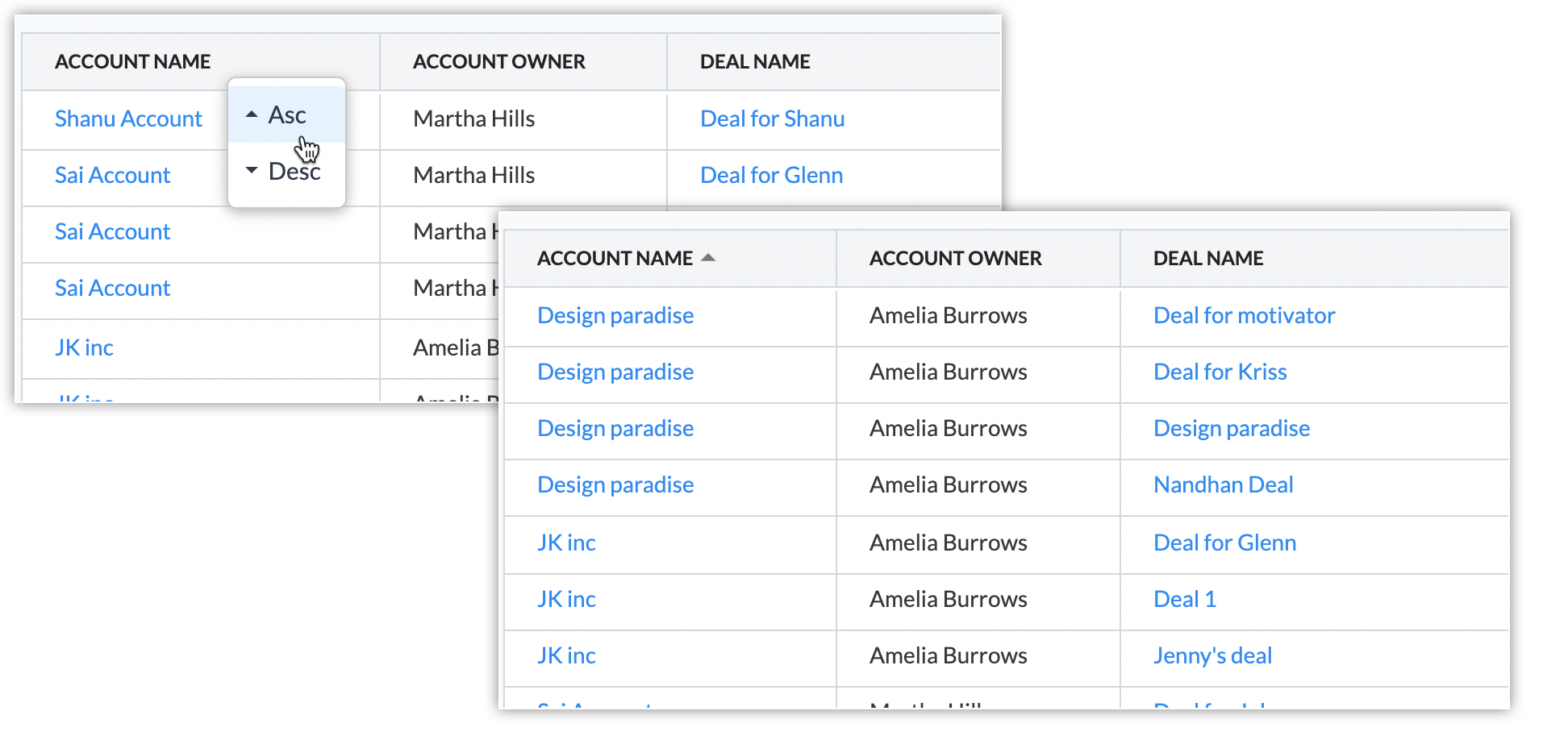Click Account Name header in back table
The image size is (1568, 740).
132,62
